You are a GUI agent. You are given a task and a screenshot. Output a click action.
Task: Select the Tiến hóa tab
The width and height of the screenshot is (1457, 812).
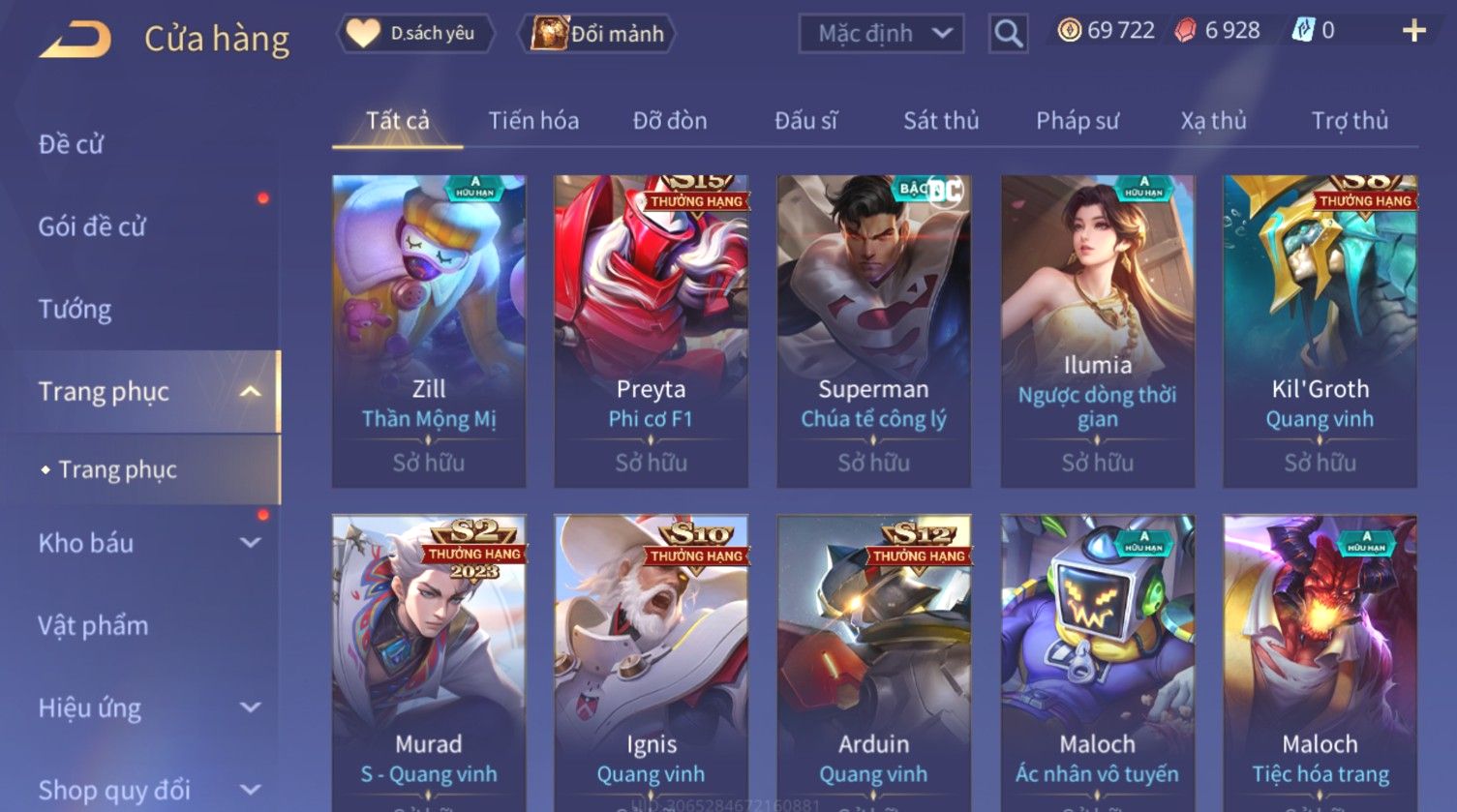[x=533, y=121]
